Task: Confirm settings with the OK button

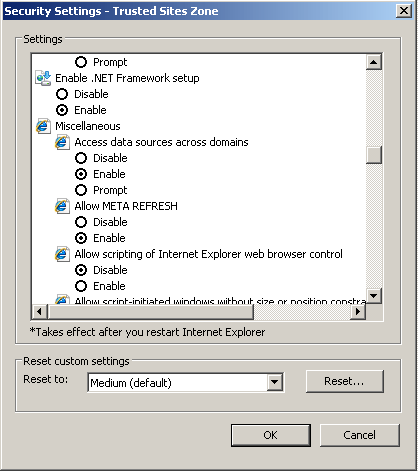Action: click(271, 435)
